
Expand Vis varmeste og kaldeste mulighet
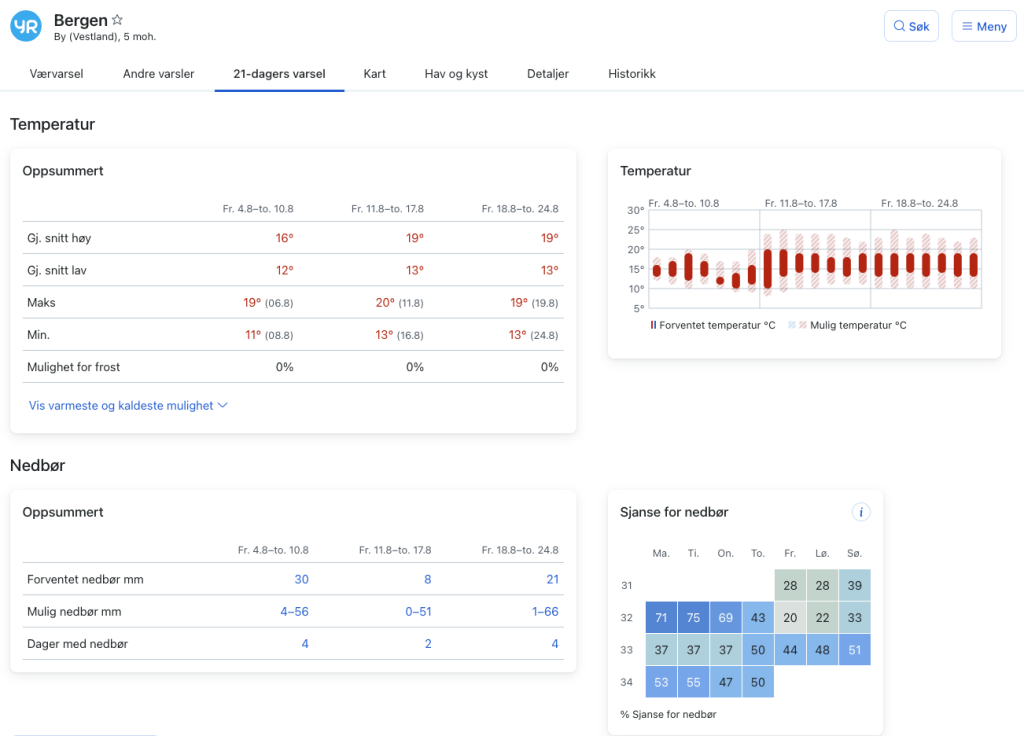[128, 405]
